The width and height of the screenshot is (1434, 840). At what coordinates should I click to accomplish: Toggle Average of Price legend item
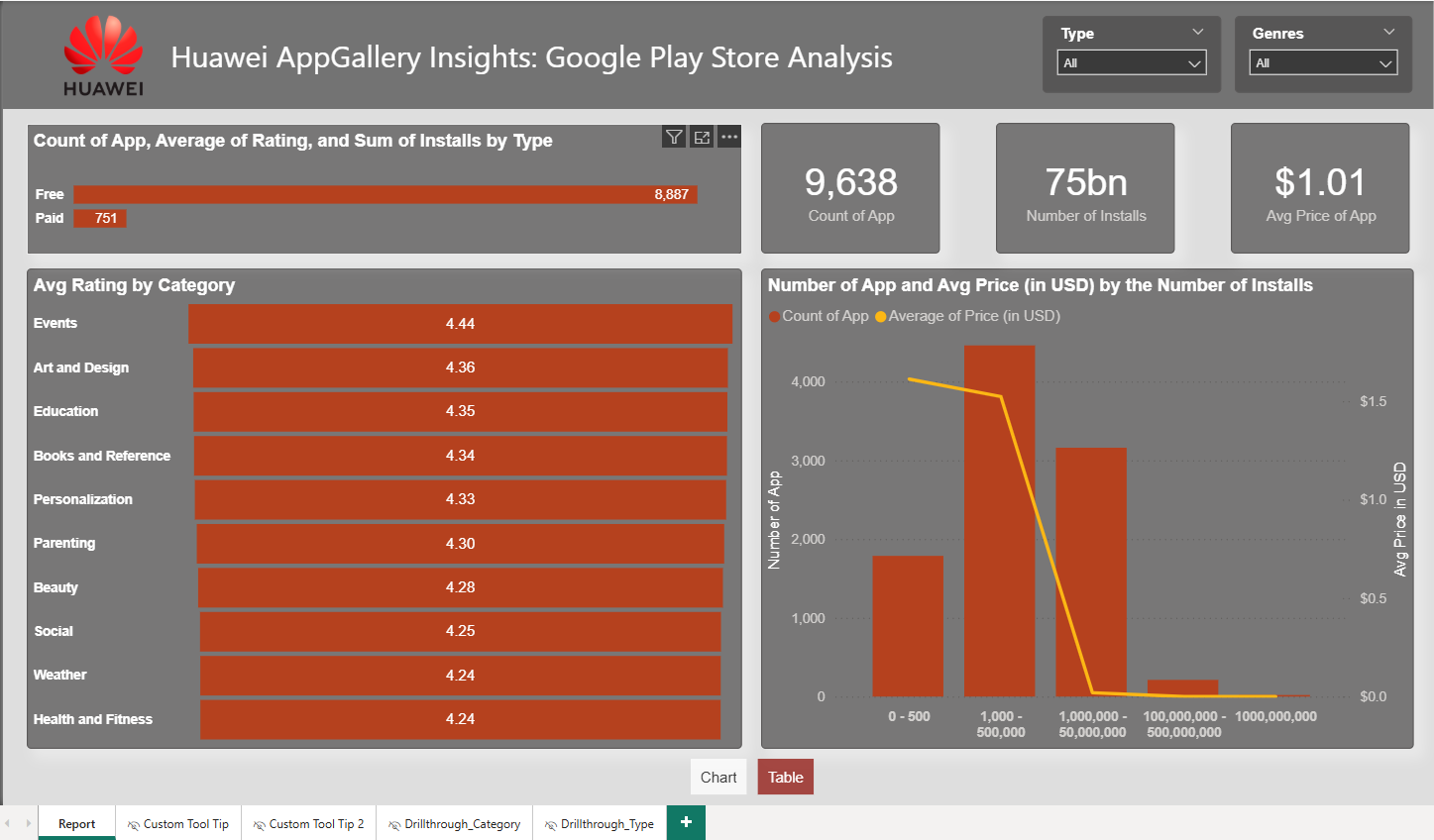pyautogui.click(x=967, y=316)
